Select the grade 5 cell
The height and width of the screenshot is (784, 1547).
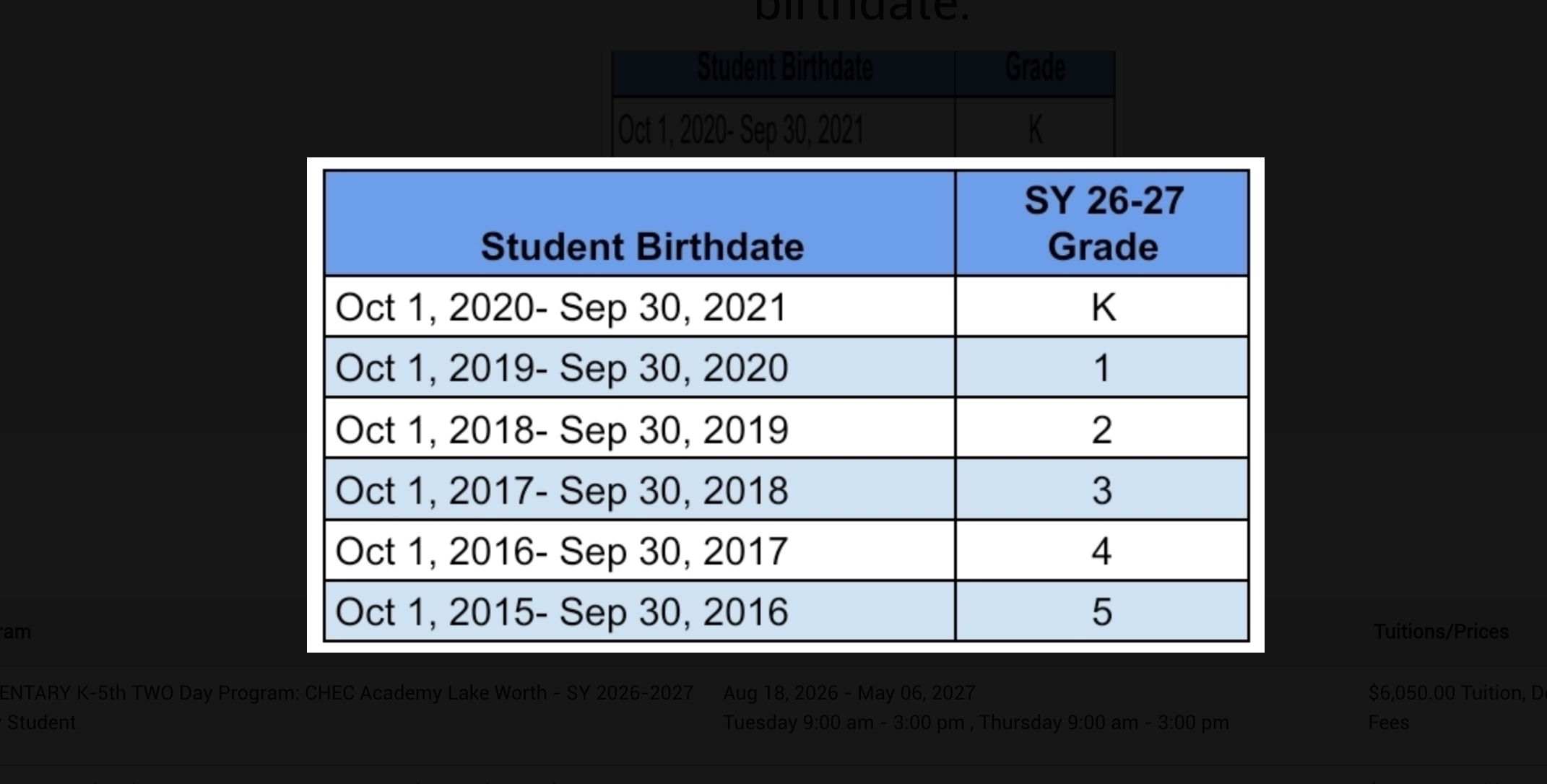(x=1103, y=612)
